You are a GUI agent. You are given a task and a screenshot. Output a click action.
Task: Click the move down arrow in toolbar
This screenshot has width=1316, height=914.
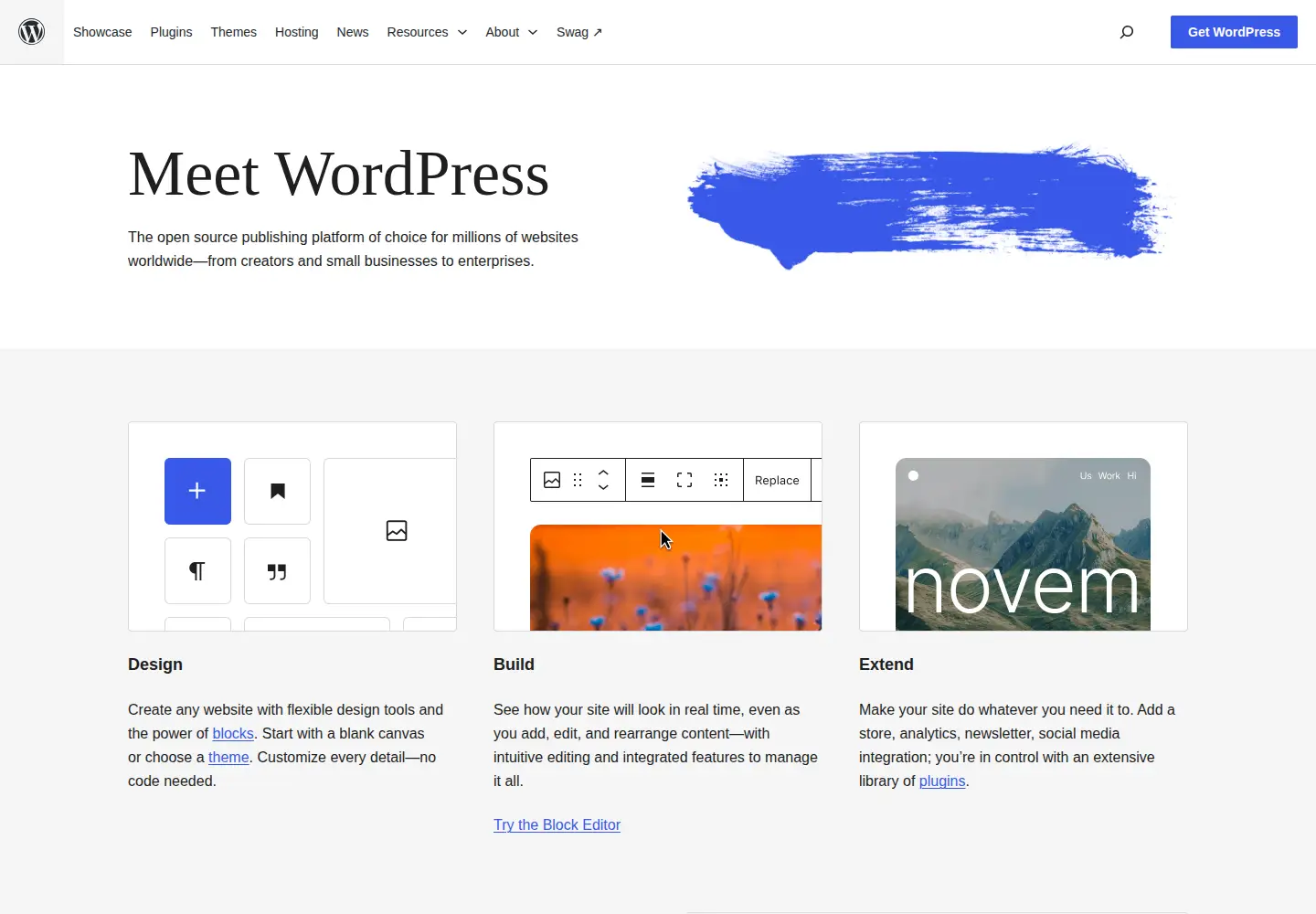(603, 487)
